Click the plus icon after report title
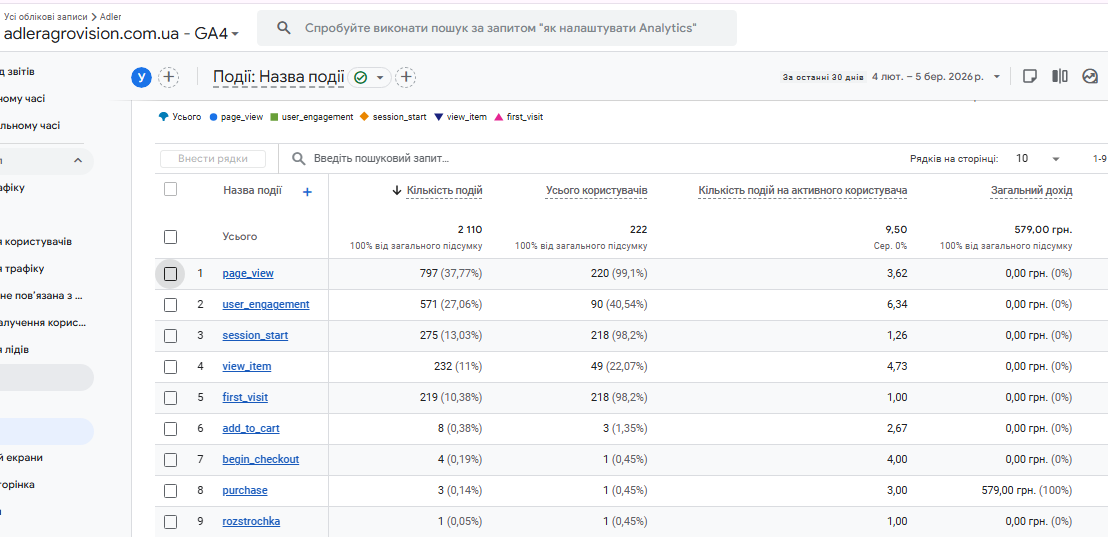1108x537 pixels. 406,77
